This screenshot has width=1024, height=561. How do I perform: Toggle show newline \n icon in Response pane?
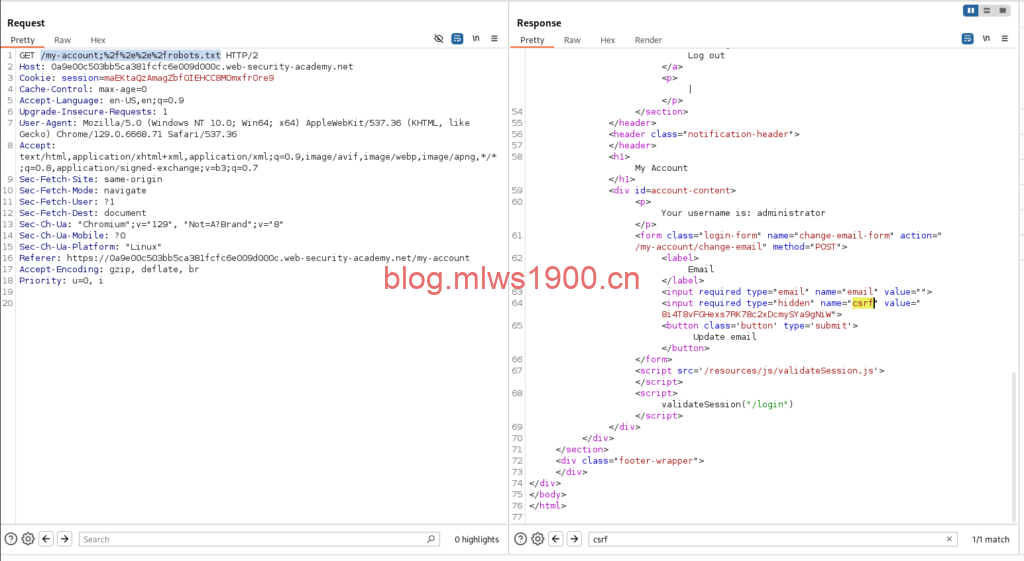[x=986, y=39]
